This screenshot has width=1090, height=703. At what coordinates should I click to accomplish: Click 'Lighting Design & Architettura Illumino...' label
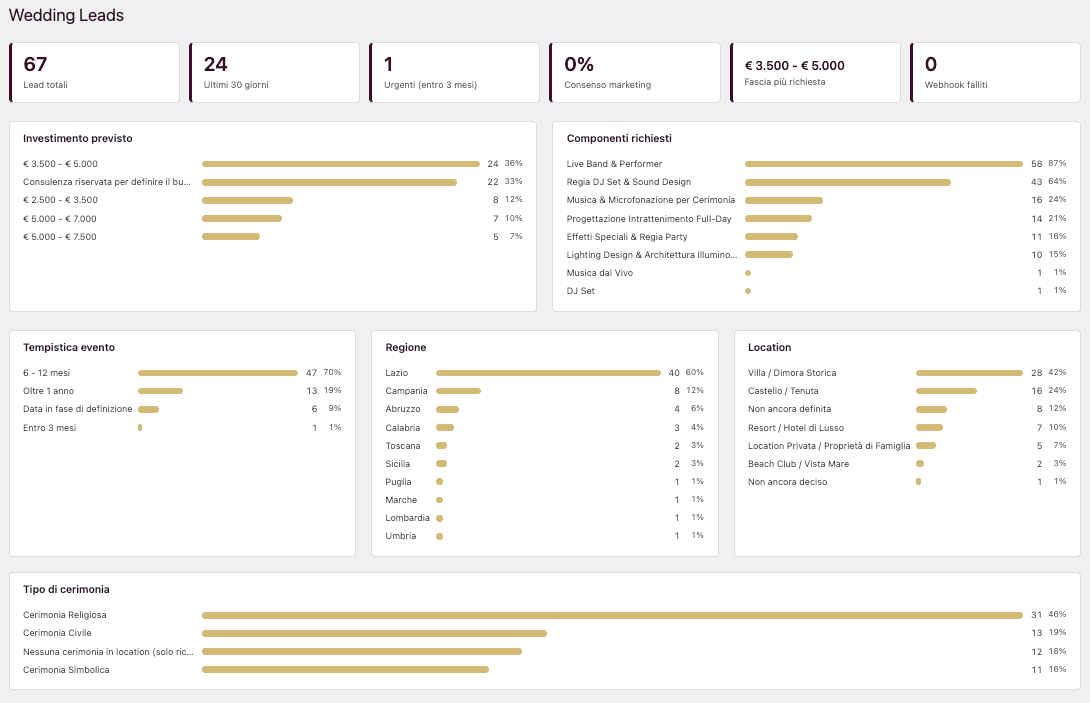[x=652, y=255]
